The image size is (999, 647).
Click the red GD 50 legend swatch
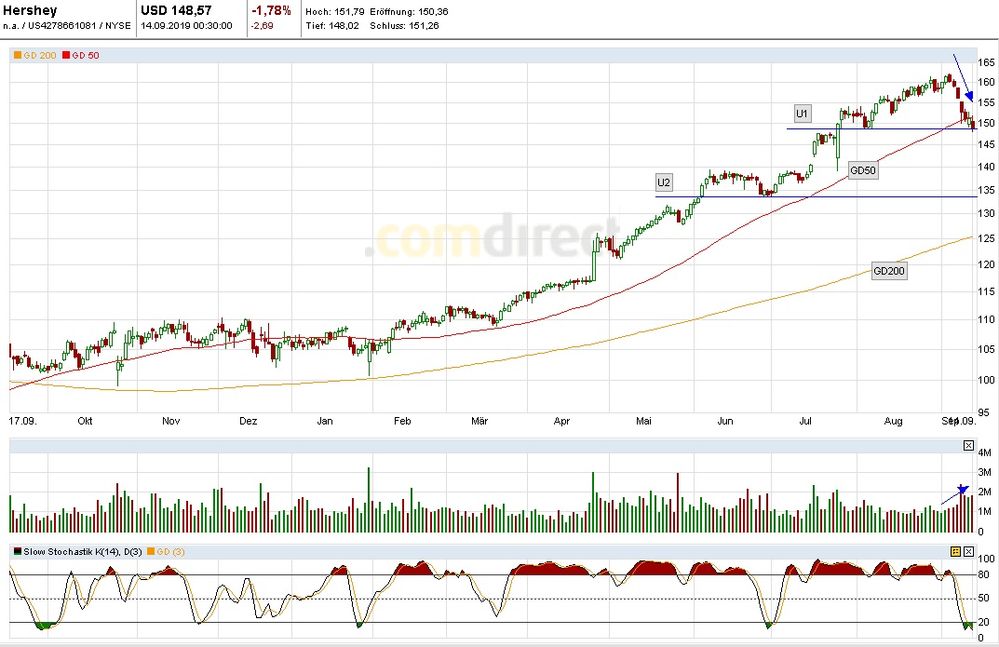[x=66, y=55]
